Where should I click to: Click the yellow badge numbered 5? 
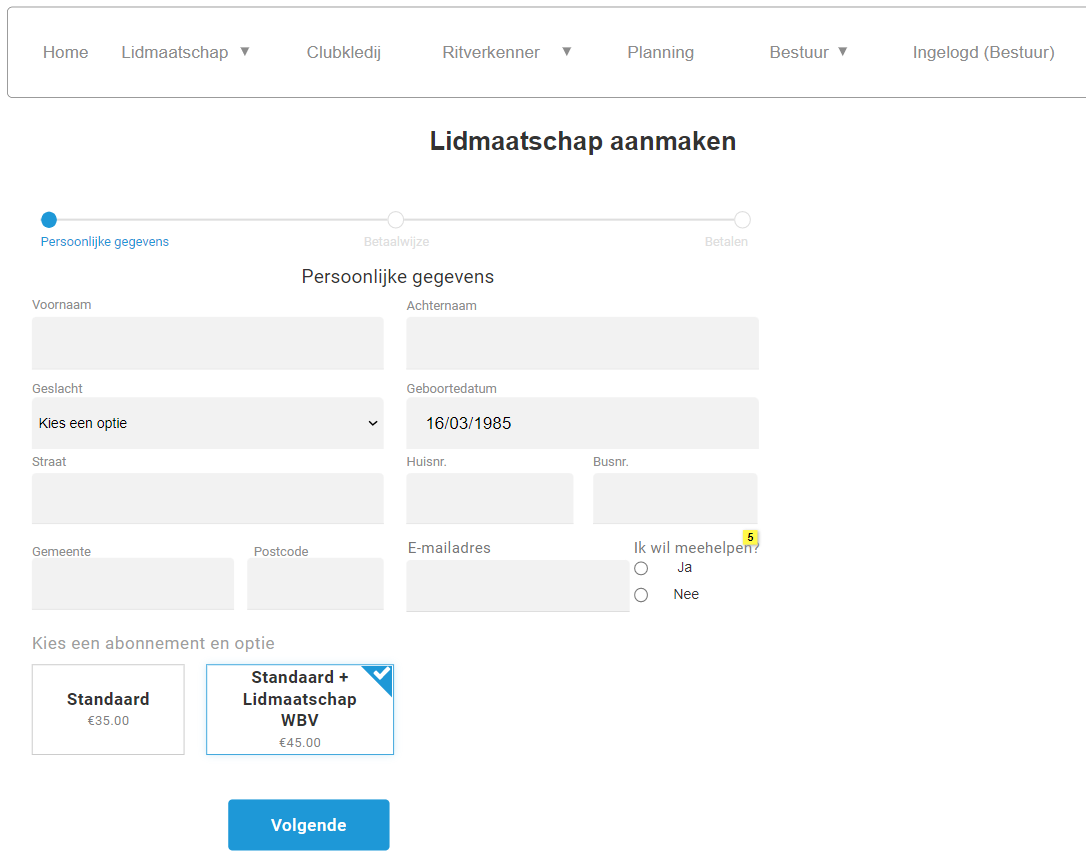(750, 537)
